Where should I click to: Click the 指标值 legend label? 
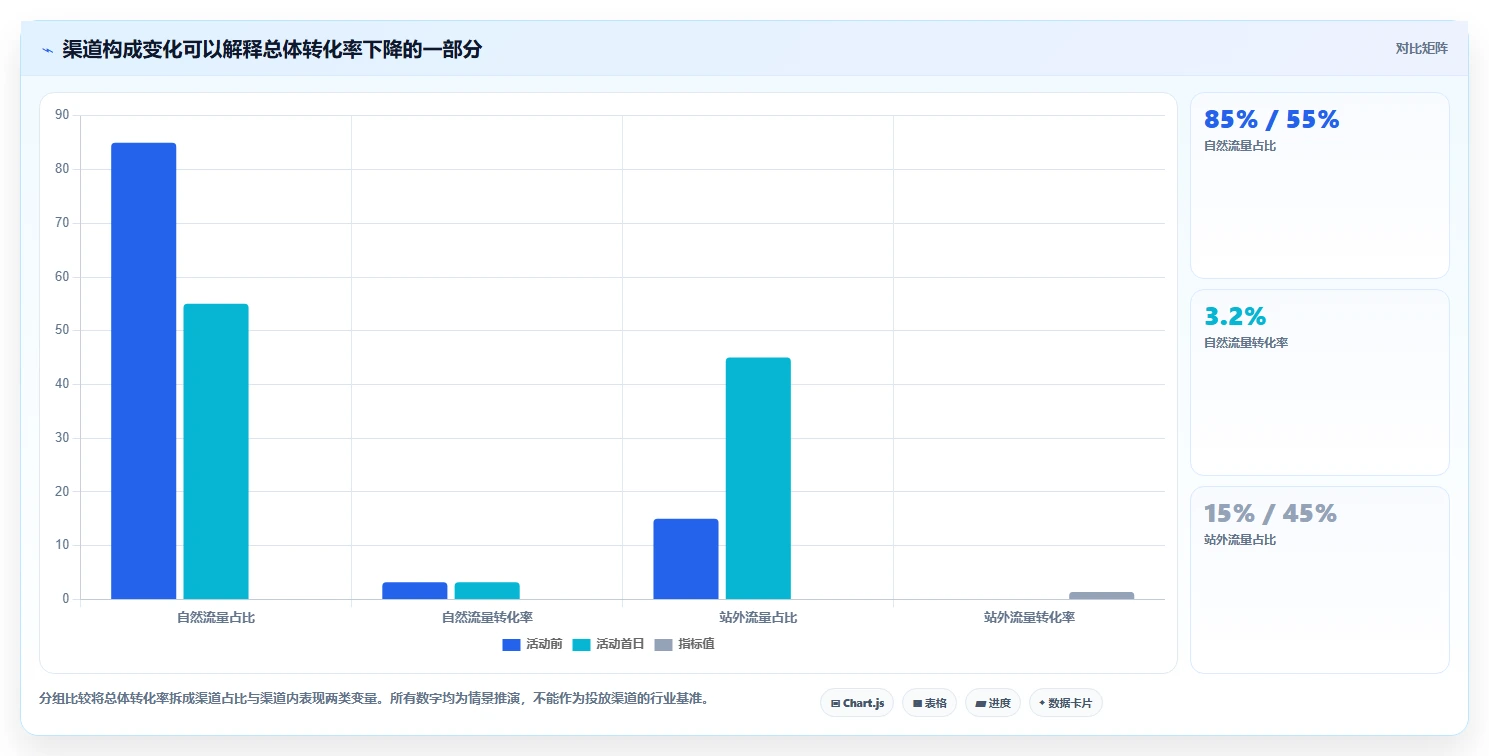(696, 644)
